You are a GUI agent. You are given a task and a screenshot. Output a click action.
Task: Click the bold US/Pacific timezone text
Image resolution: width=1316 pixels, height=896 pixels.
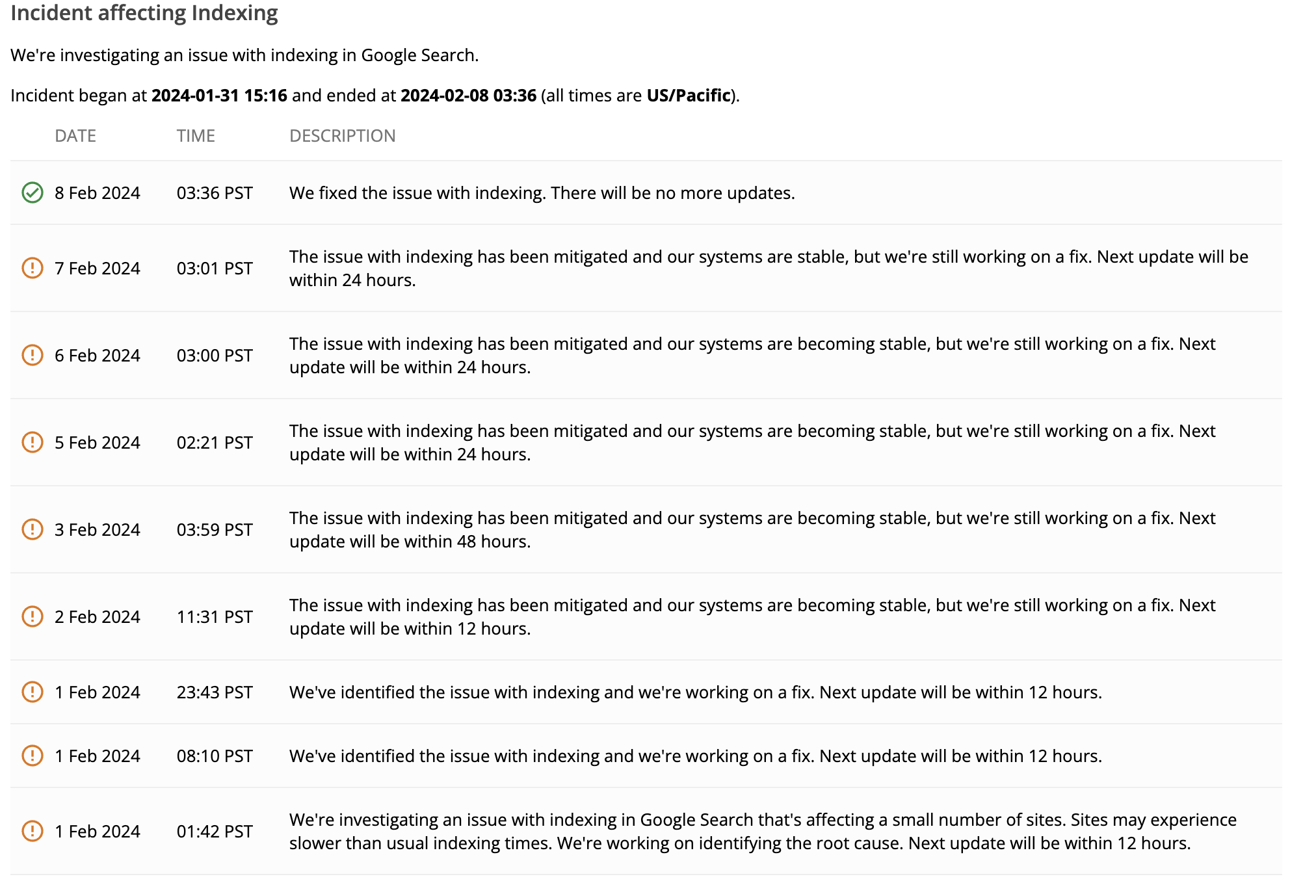click(x=689, y=96)
